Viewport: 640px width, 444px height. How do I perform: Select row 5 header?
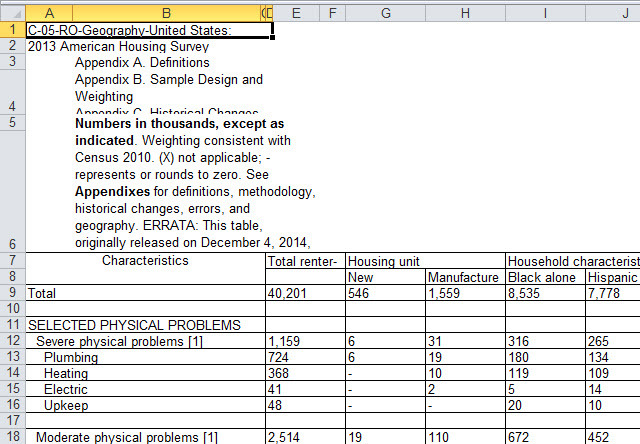coord(13,122)
